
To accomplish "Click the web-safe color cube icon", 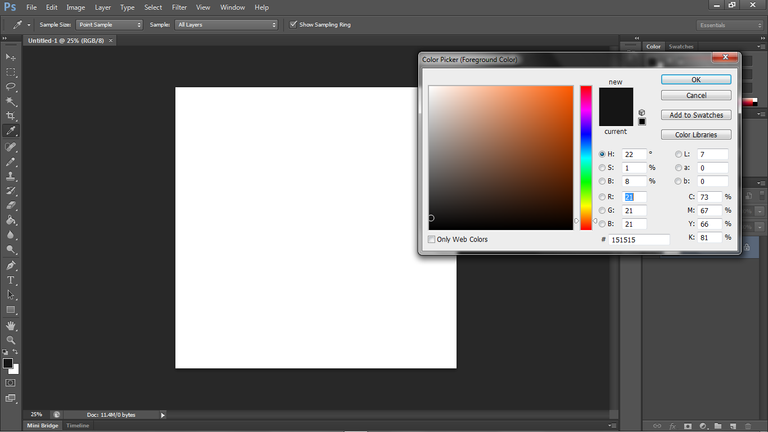I will [642, 113].
